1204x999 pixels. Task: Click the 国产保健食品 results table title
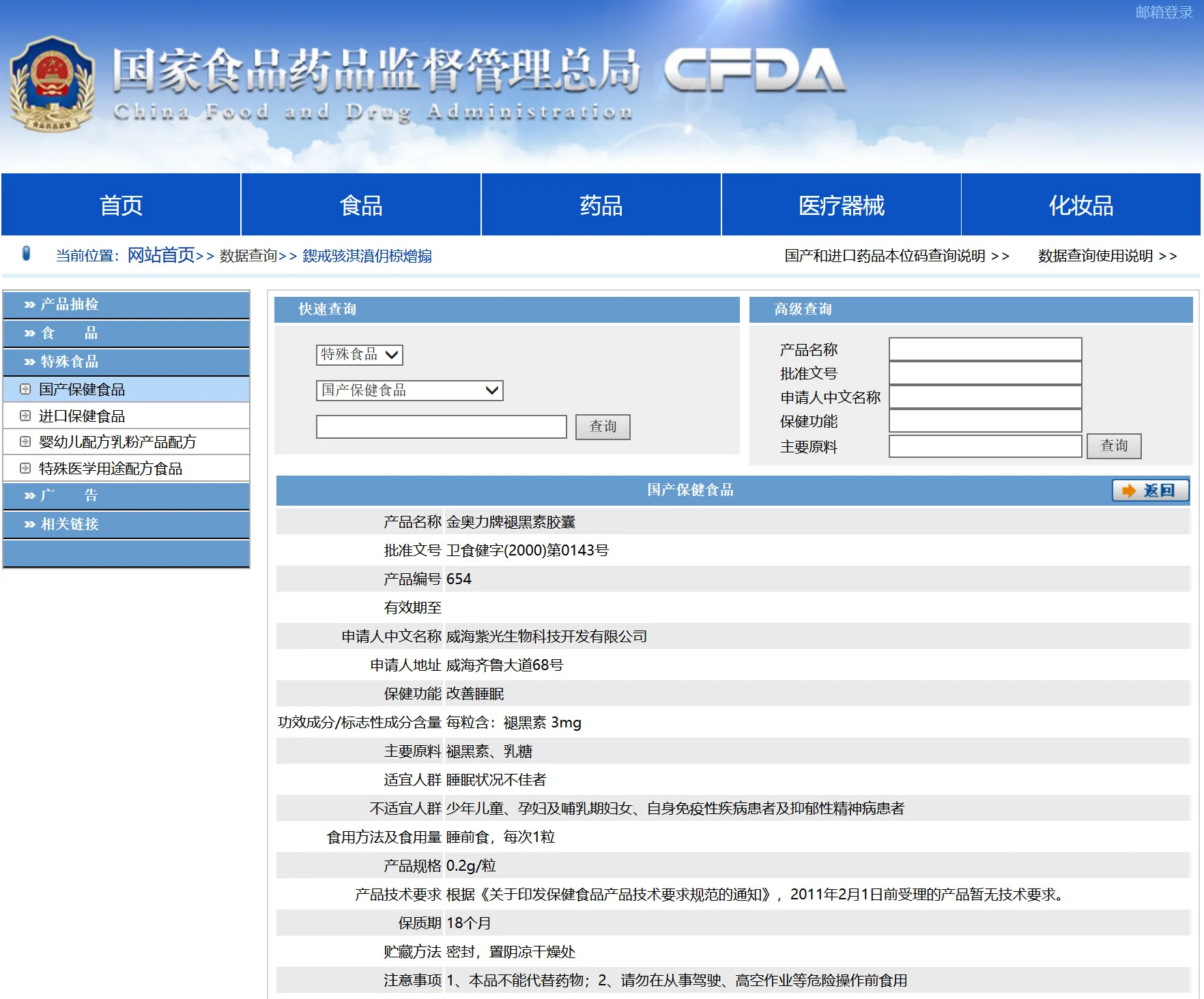690,490
